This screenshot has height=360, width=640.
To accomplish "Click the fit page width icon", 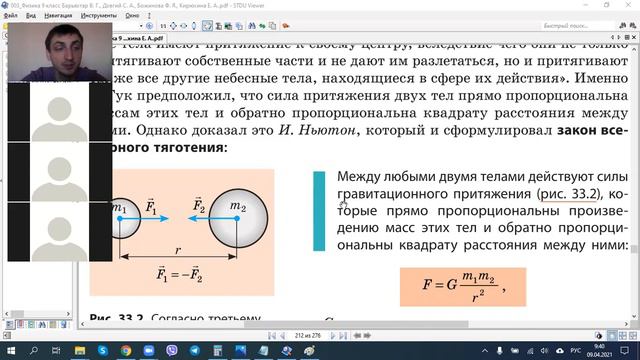I will point(183,26).
